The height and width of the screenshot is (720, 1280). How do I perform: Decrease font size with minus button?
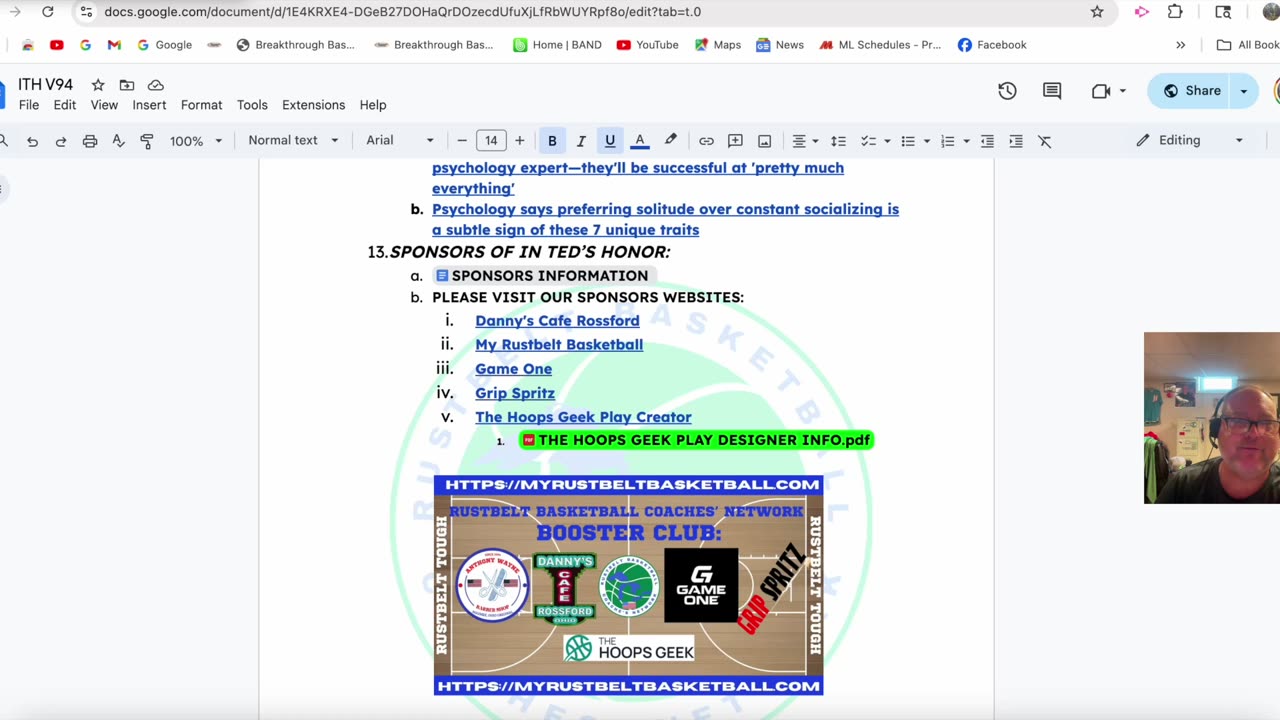click(461, 141)
